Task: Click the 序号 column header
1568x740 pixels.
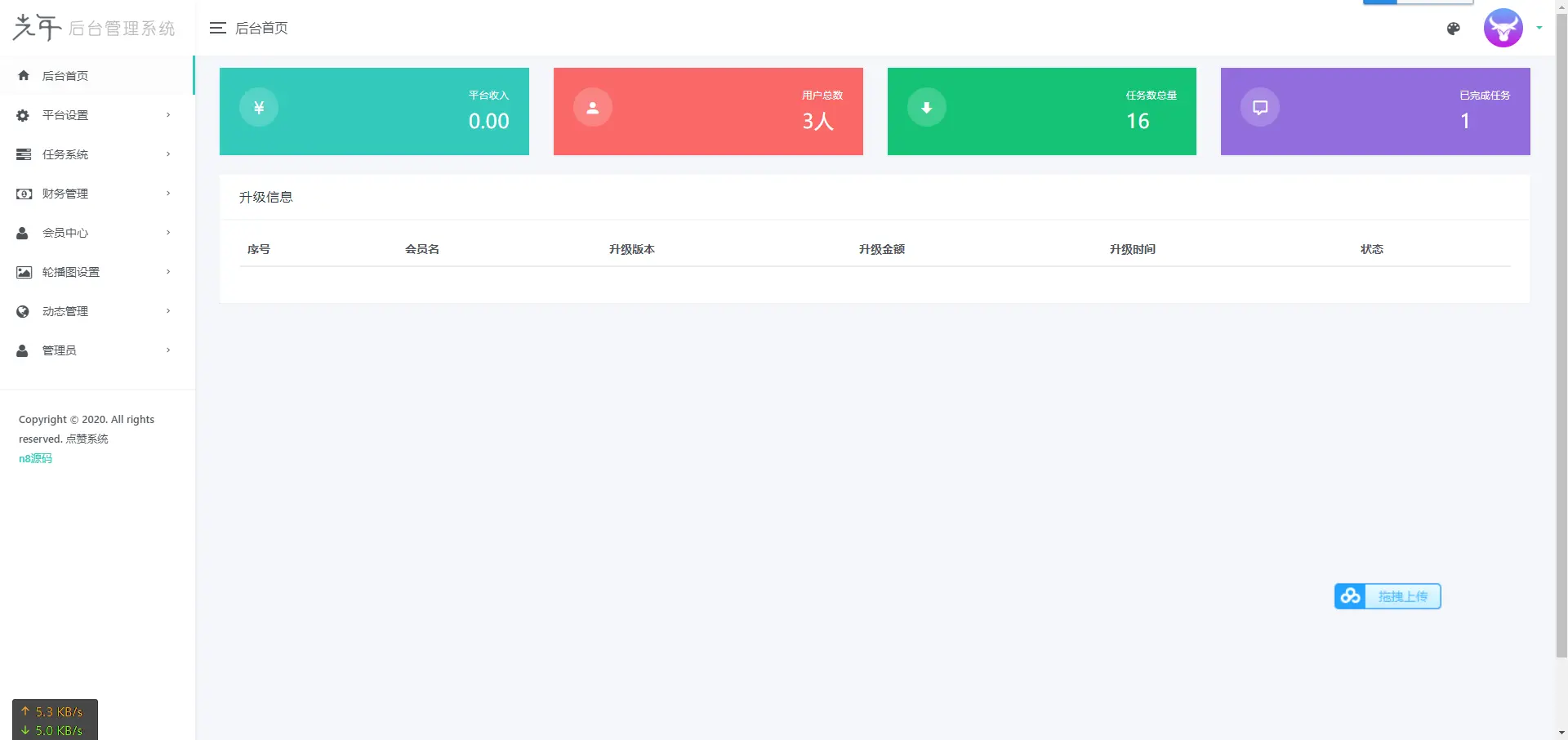Action: pos(259,249)
